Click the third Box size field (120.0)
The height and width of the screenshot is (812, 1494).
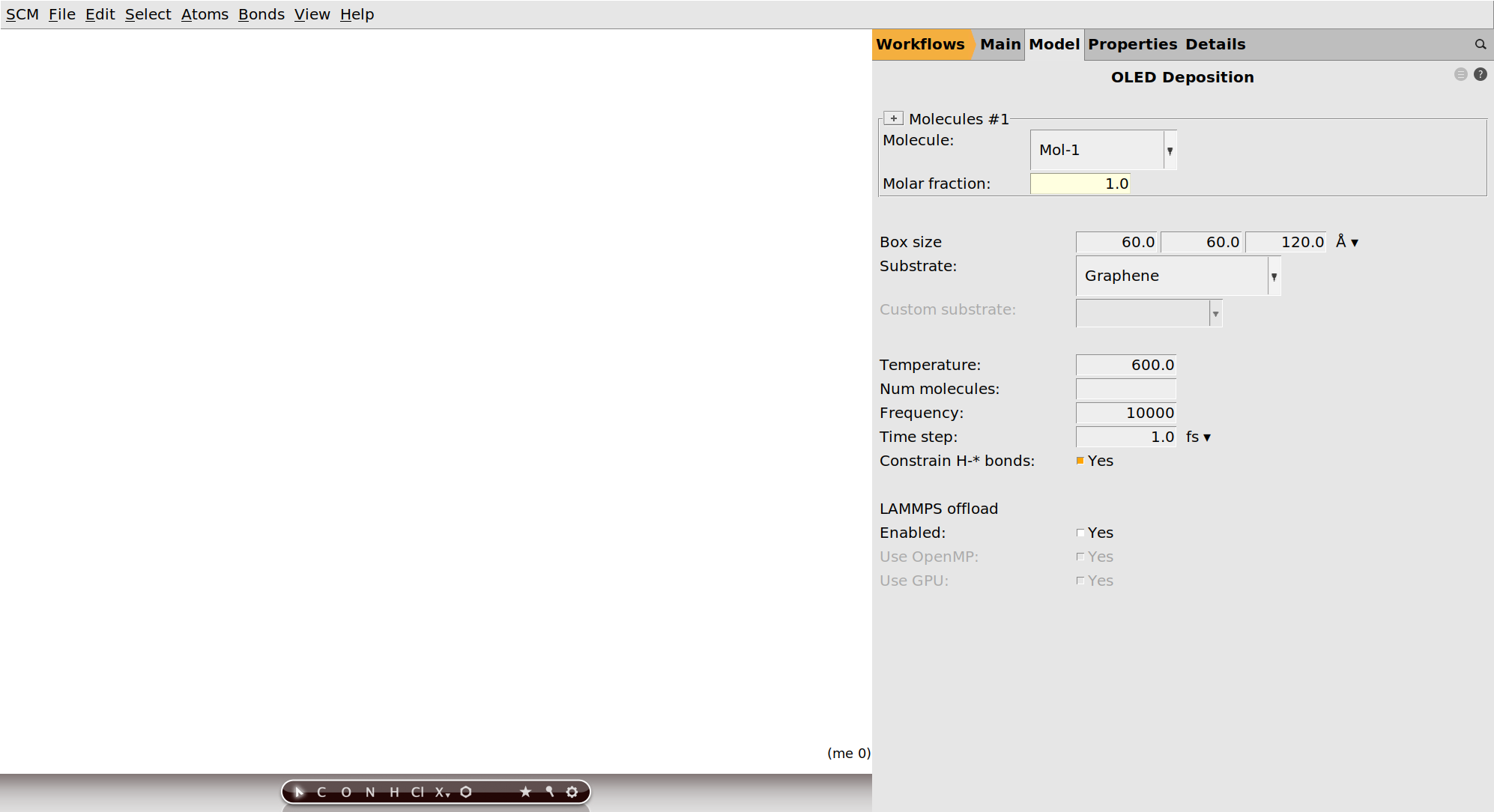(1286, 242)
